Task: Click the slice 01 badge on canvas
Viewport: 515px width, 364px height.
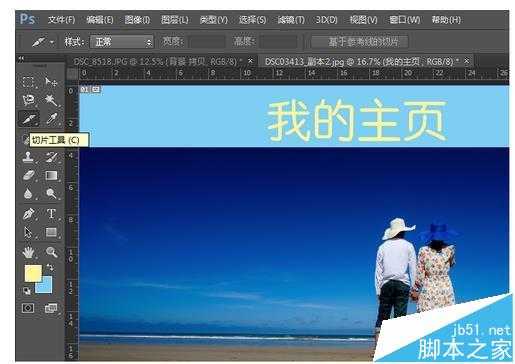Action: (90, 89)
